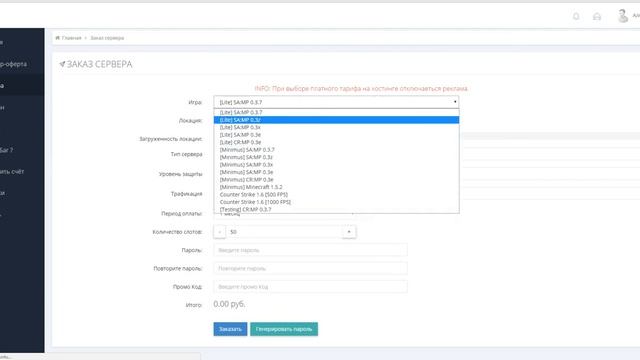Focus the Пароль input field

pos(310,250)
